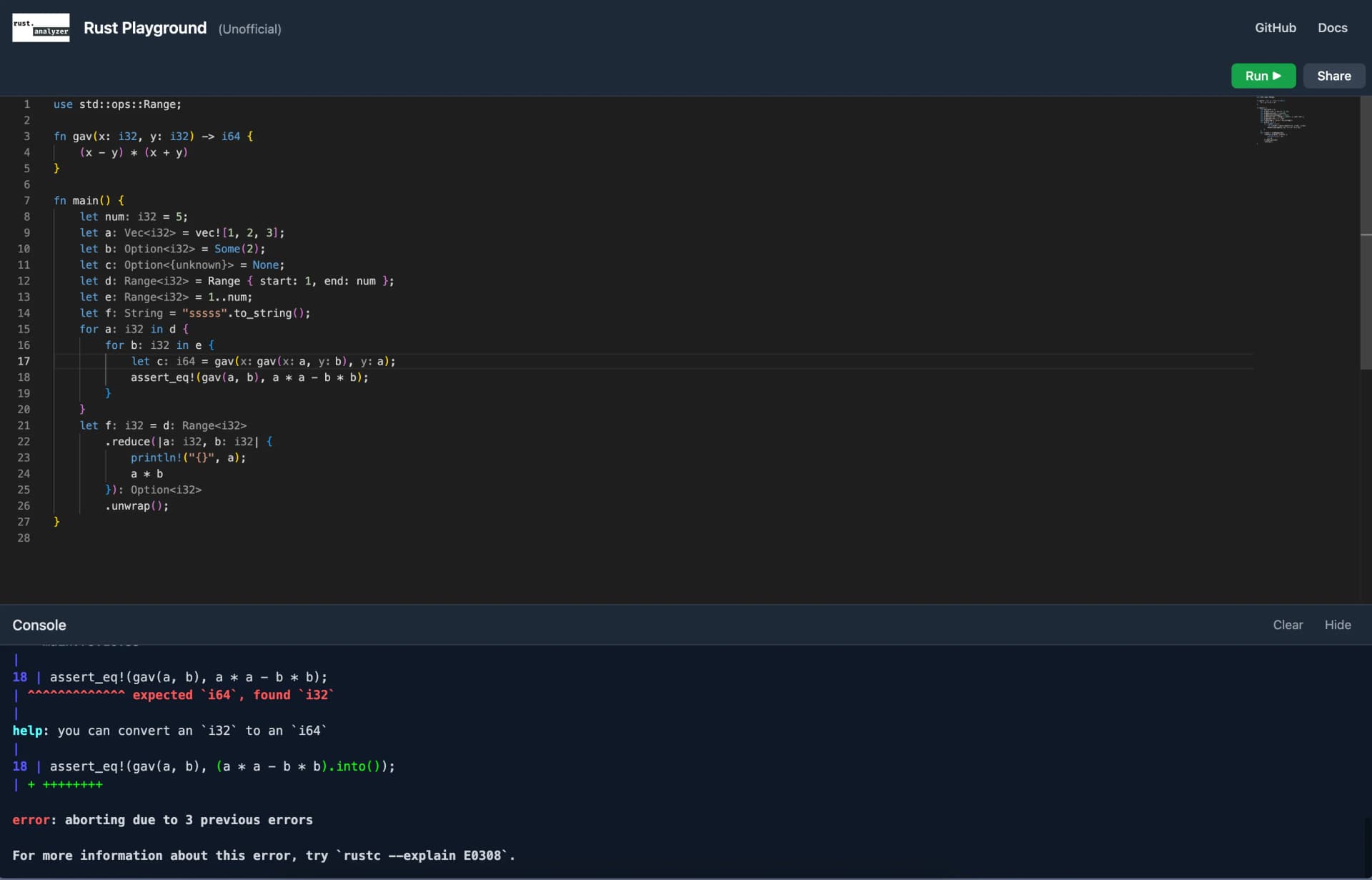This screenshot has height=880, width=1372.
Task: Click the Console panel heading
Action: coord(39,625)
